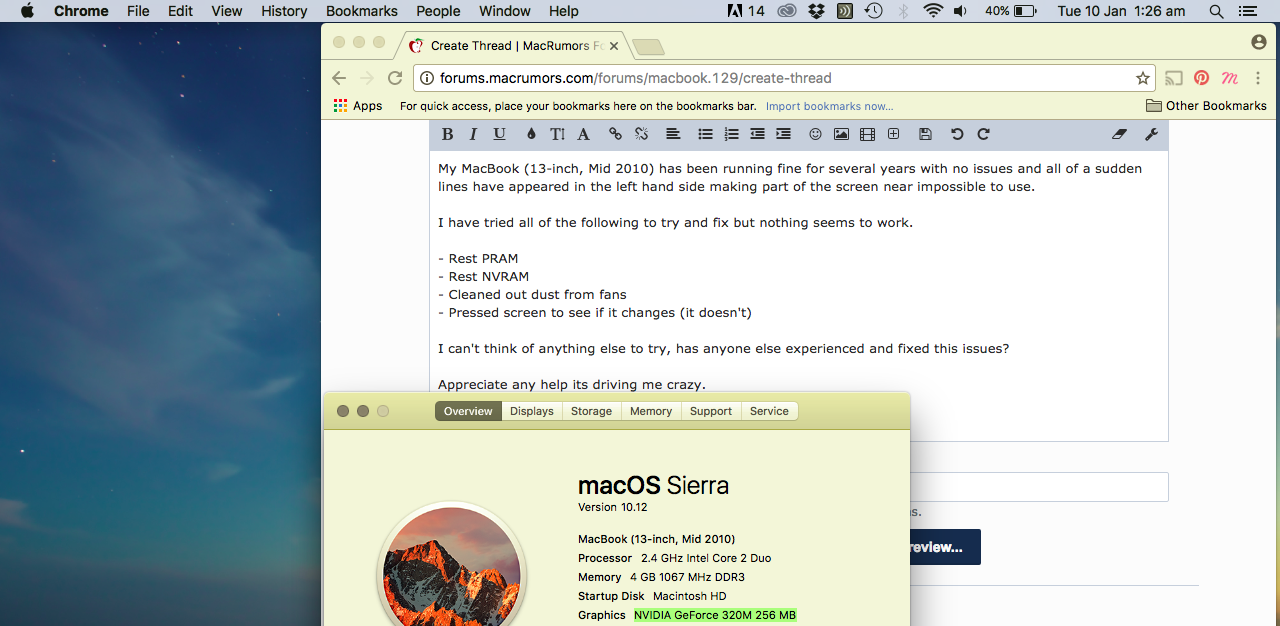The width and height of the screenshot is (1280, 626).
Task: Bookmark this page with the star icon
Action: point(1142,78)
